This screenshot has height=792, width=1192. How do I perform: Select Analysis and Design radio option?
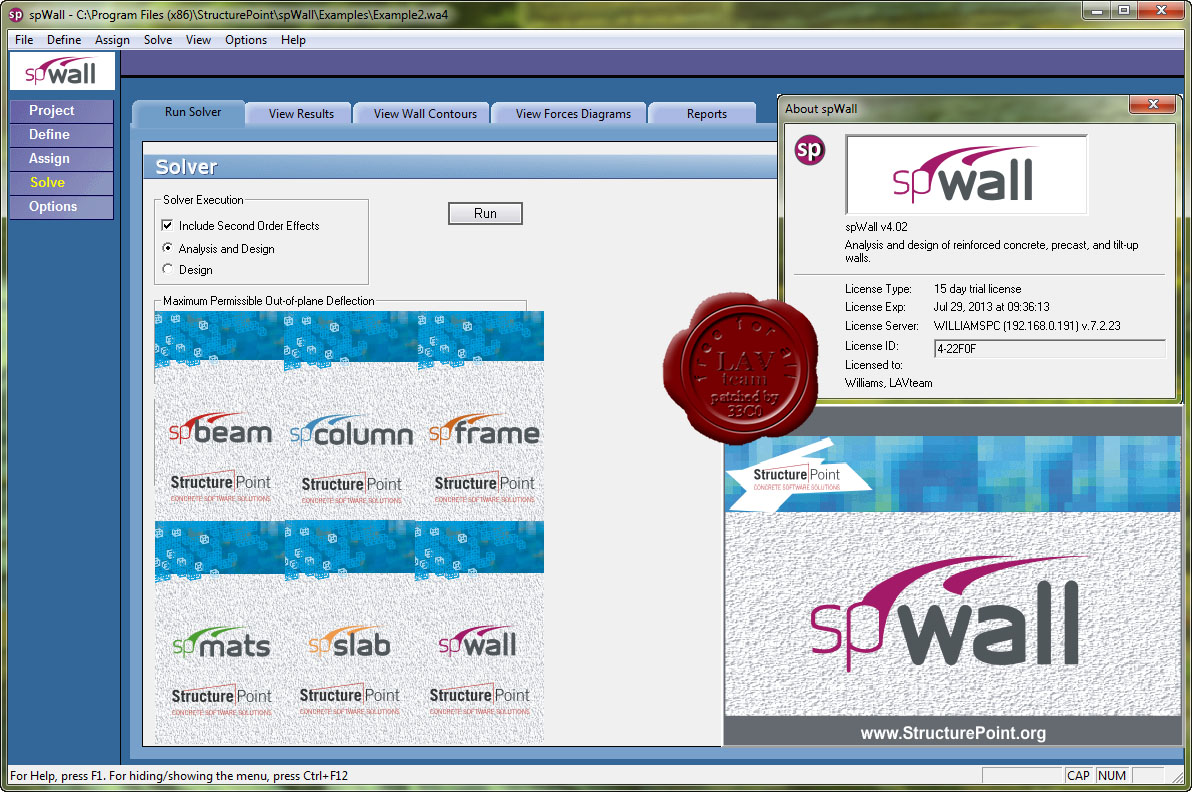pyautogui.click(x=167, y=248)
